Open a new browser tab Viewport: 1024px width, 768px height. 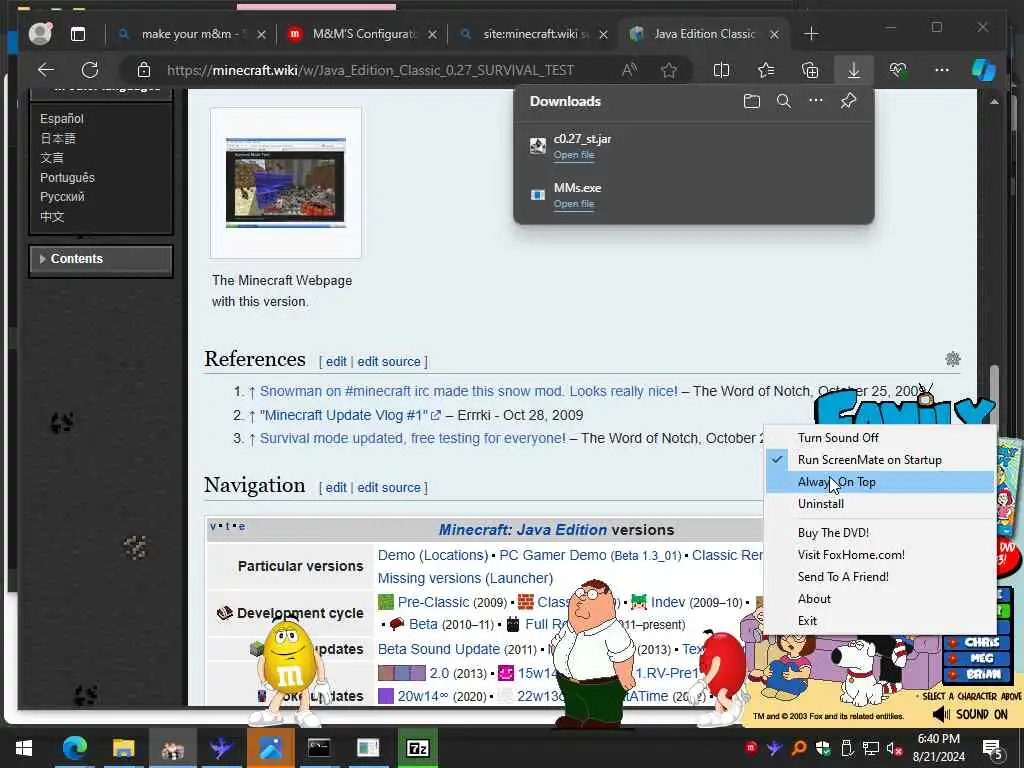click(811, 34)
